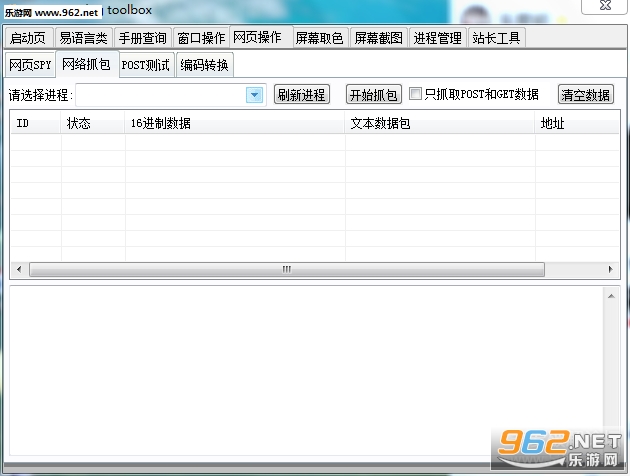This screenshot has height=476, width=630.
Task: Click inside the lower packet detail text area
Action: point(307,371)
